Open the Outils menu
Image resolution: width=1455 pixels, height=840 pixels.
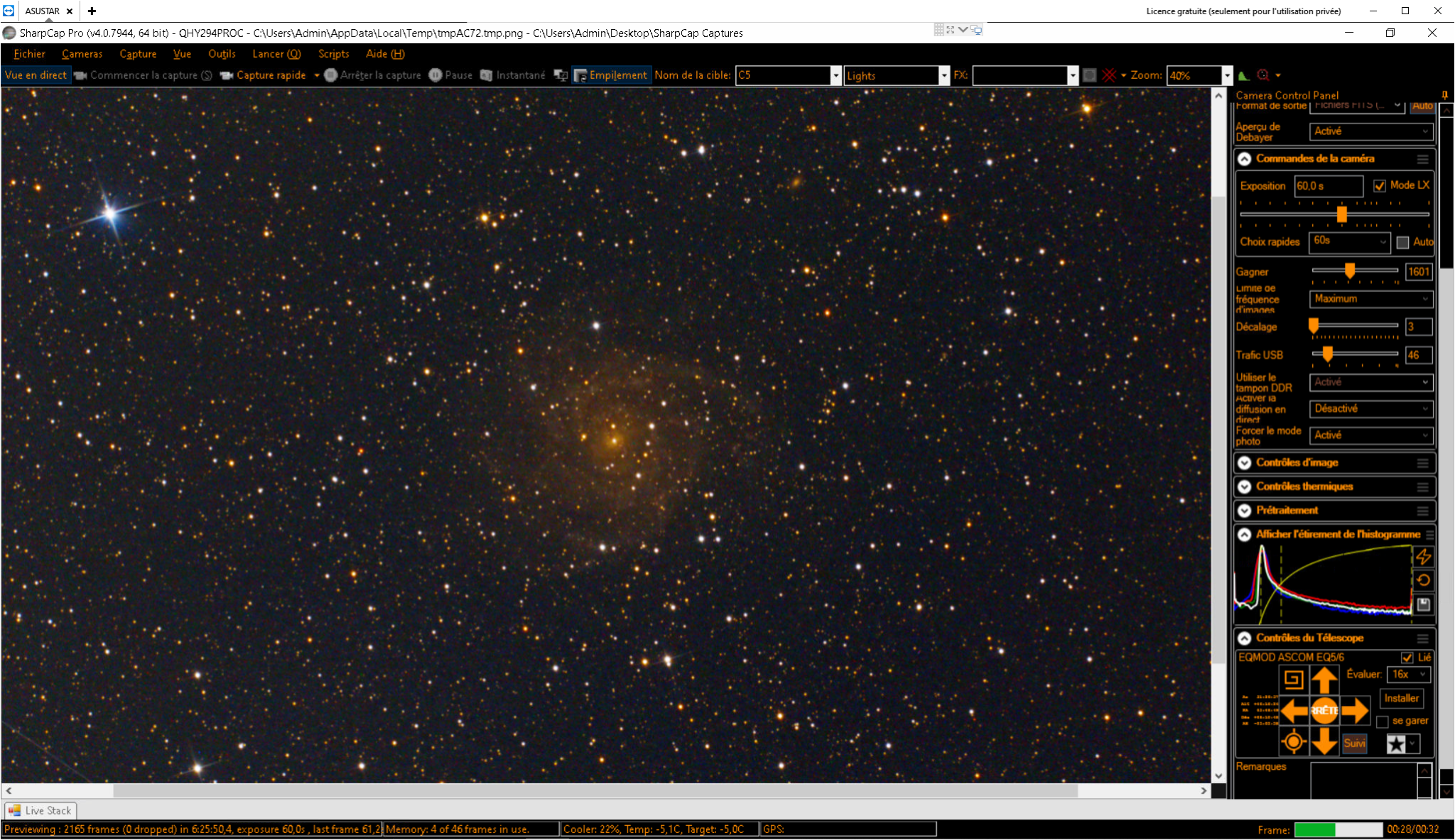pyautogui.click(x=222, y=54)
